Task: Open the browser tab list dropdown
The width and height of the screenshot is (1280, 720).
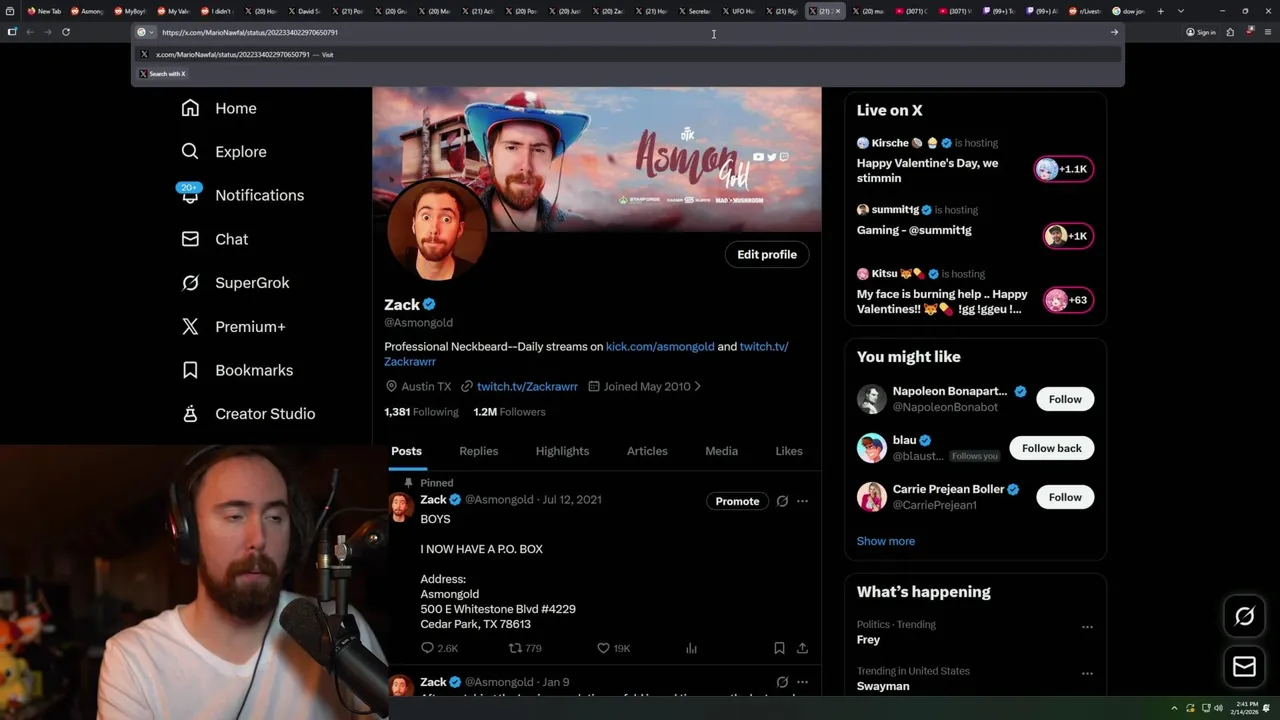Action: click(x=1181, y=11)
